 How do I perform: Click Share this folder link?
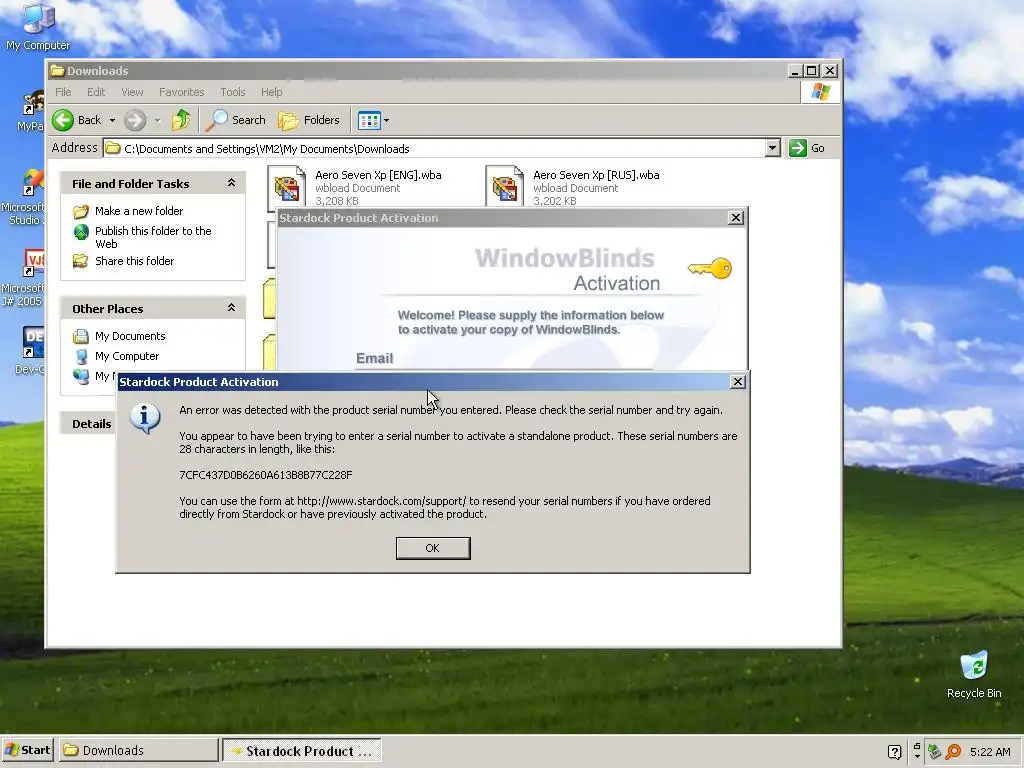[134, 261]
